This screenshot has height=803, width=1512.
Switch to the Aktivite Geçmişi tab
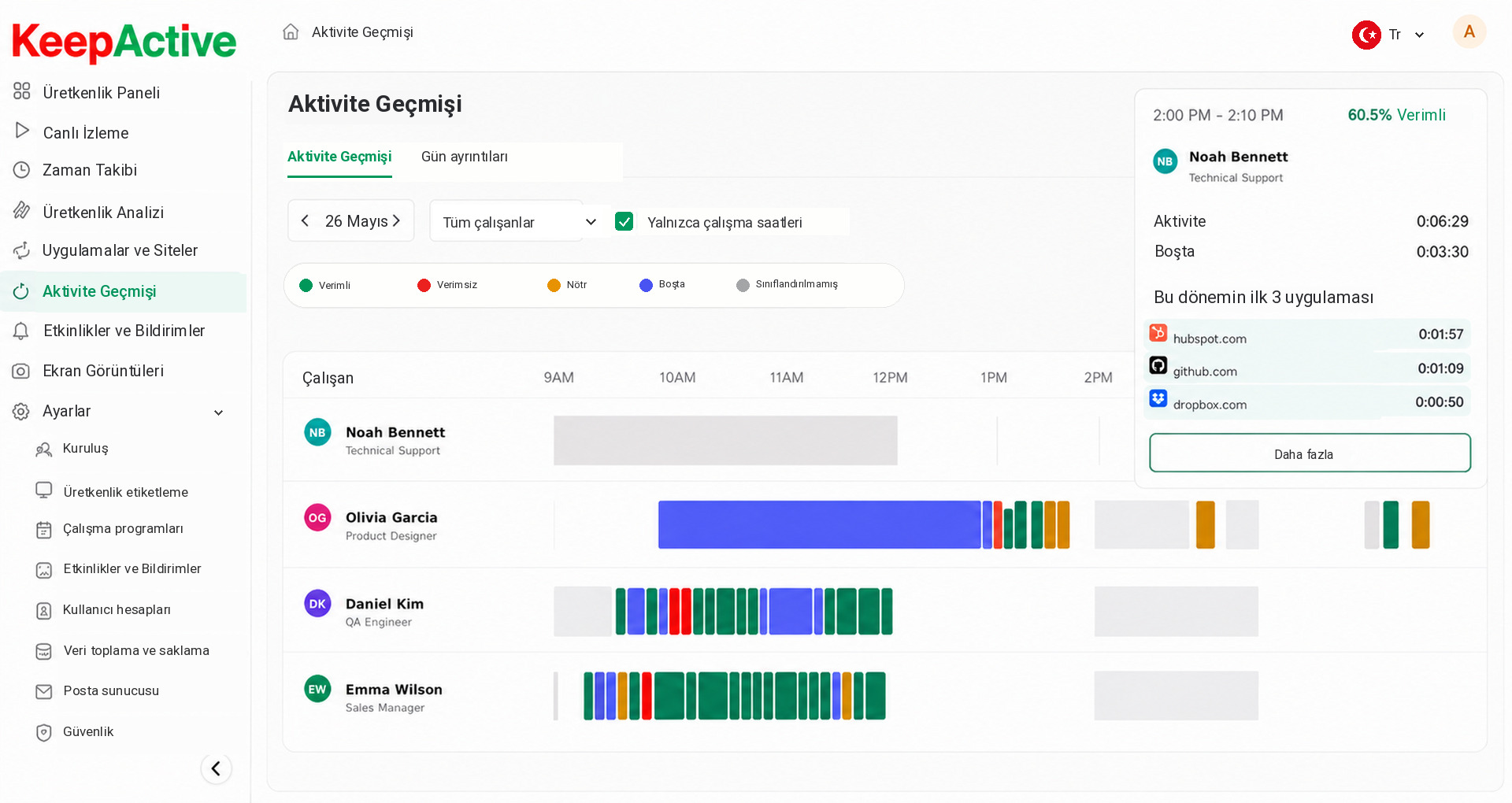pos(339,157)
